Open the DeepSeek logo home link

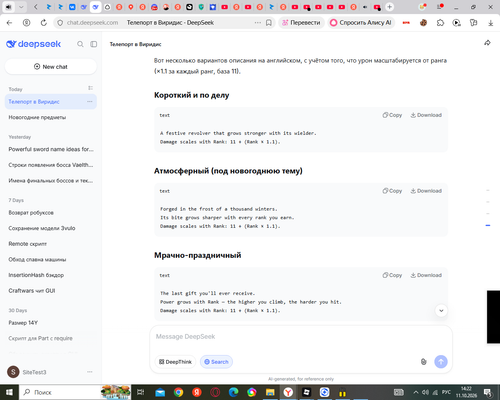point(33,44)
